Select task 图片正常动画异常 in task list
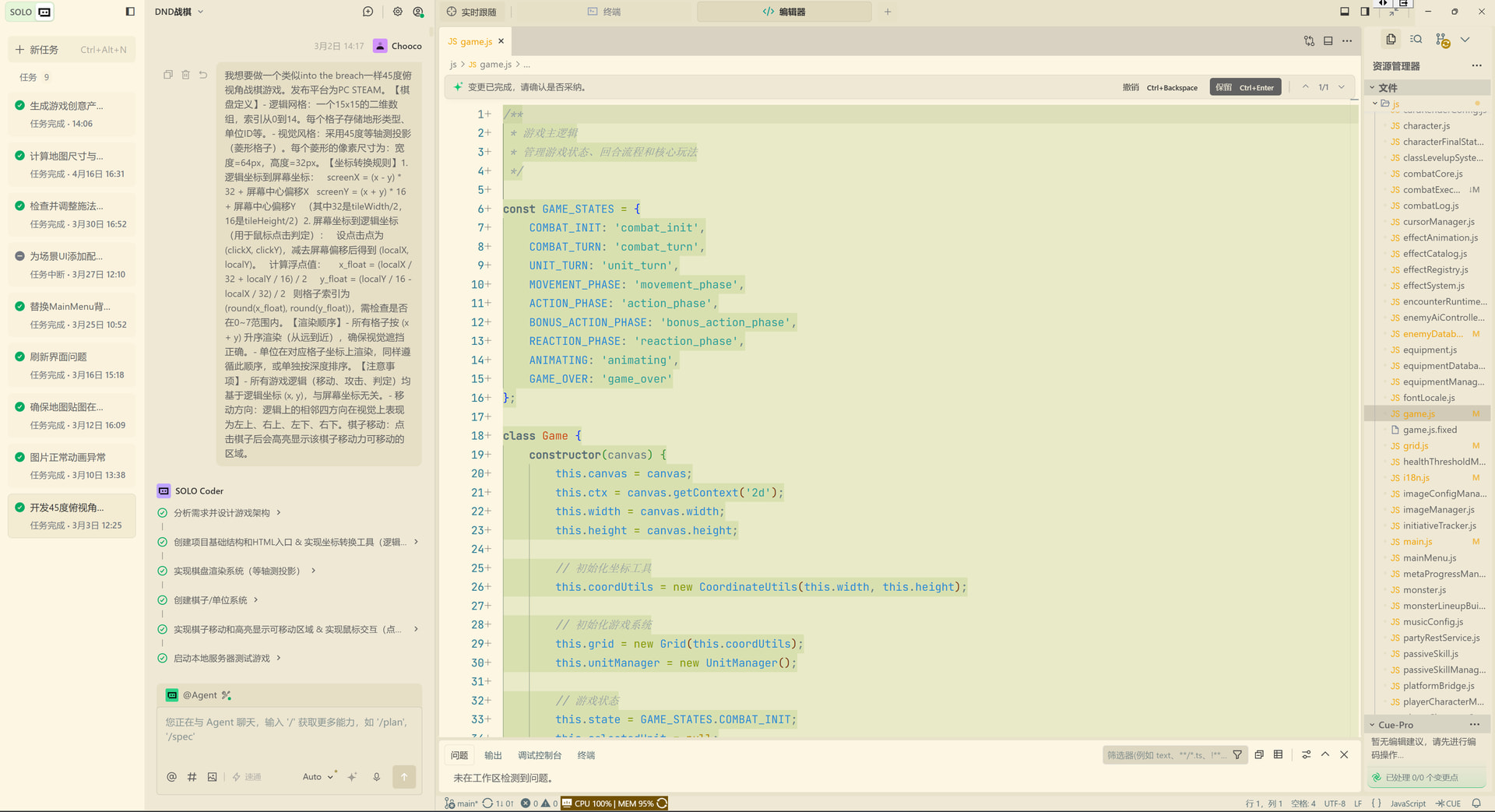This screenshot has width=1495, height=812. (x=72, y=466)
